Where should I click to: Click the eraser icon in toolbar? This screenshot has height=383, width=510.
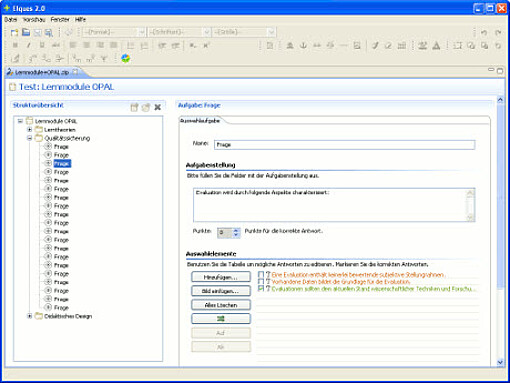388,45
